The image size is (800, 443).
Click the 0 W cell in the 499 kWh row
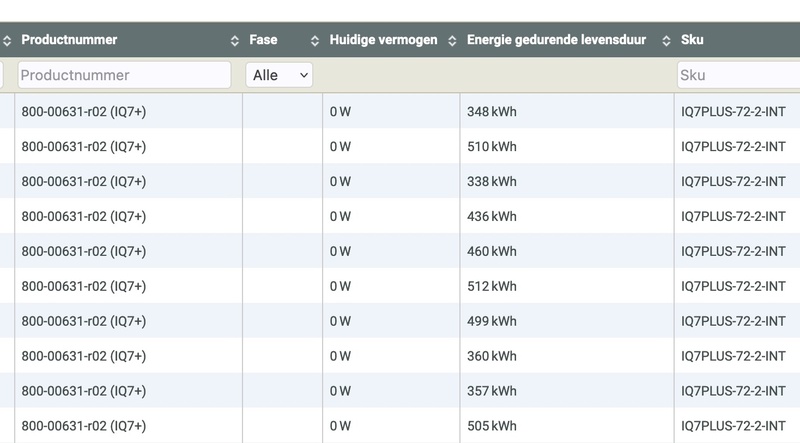(340, 322)
